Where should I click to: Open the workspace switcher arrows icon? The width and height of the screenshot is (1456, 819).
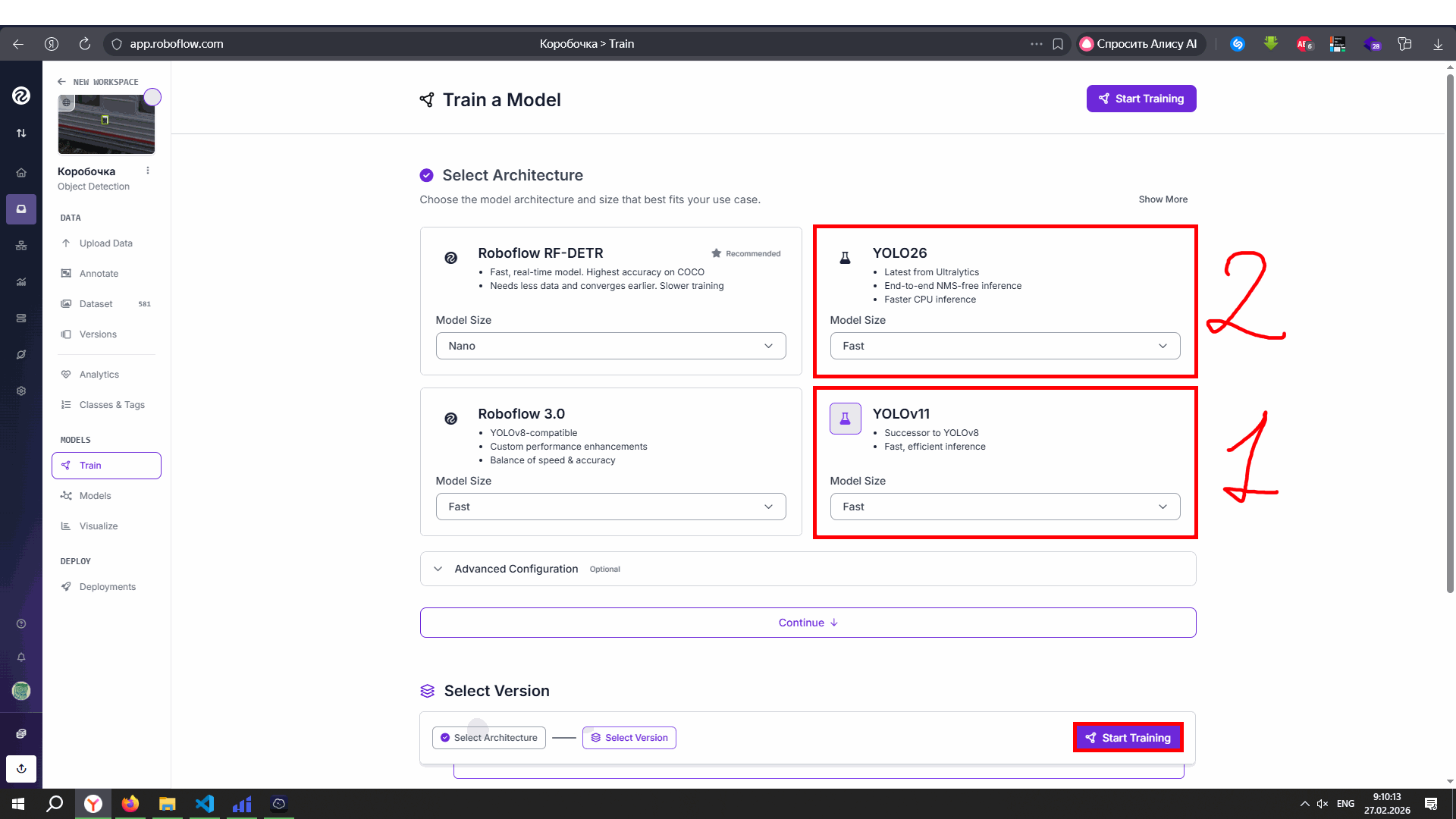click(x=21, y=133)
